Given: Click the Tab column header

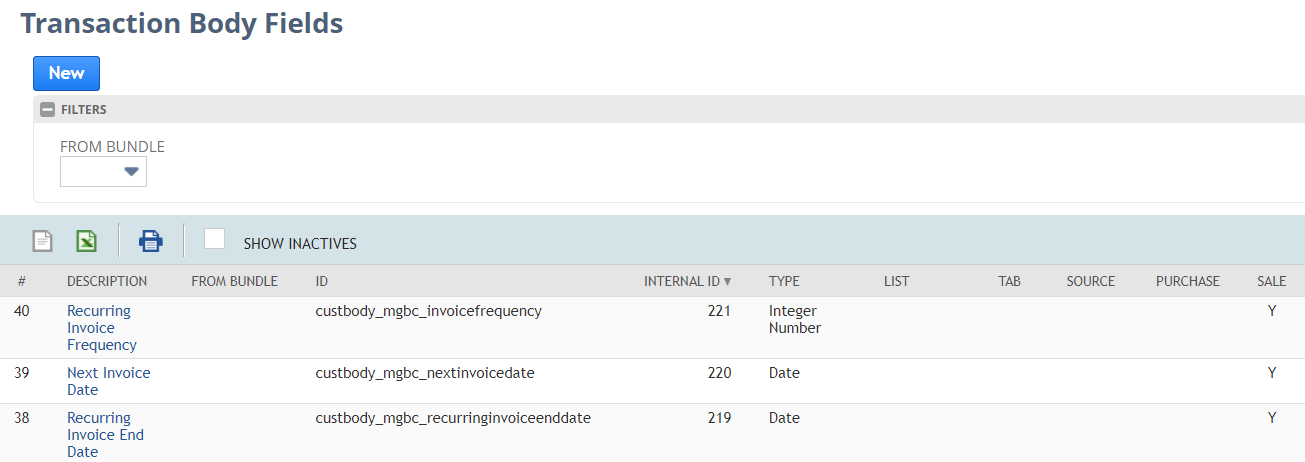Looking at the screenshot, I should coord(1010,281).
